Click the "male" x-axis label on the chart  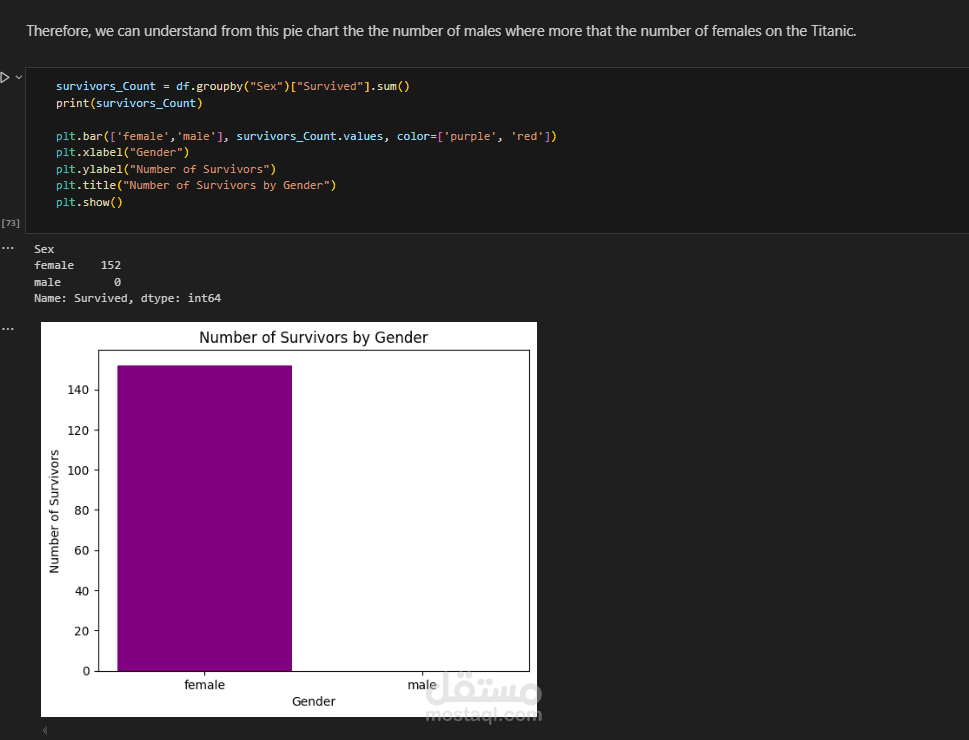pos(422,685)
